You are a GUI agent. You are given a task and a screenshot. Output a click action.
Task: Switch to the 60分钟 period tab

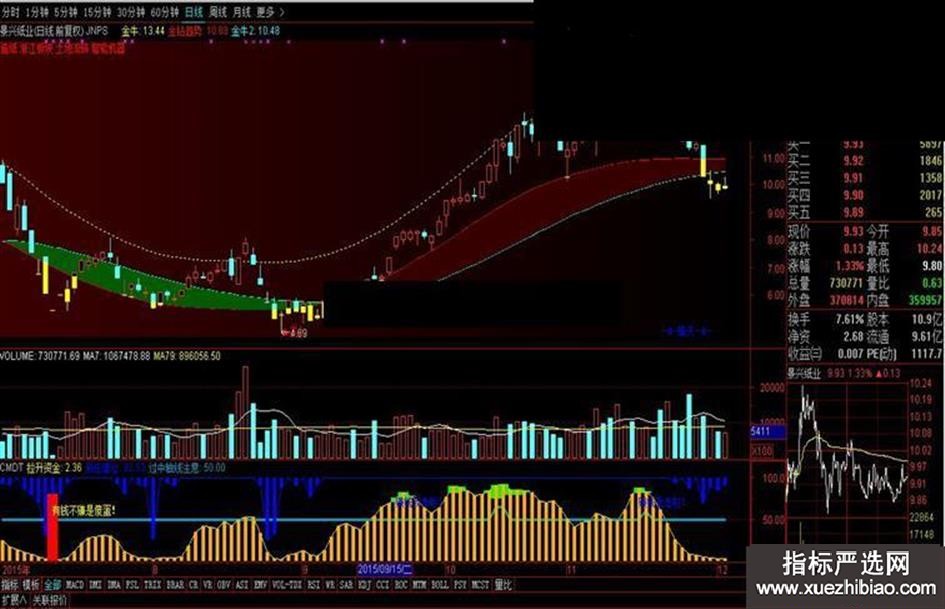(165, 12)
